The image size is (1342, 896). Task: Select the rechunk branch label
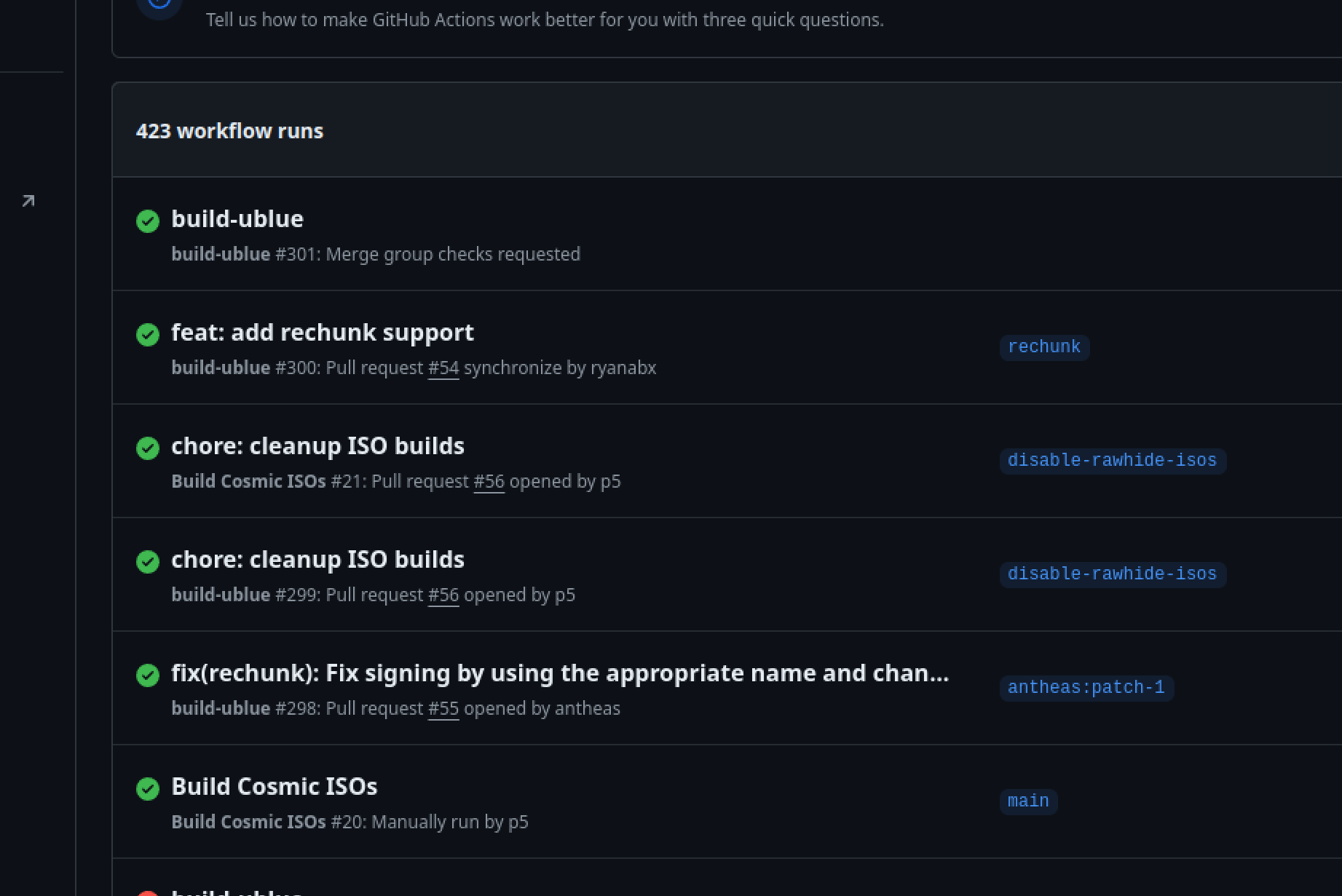1043,347
